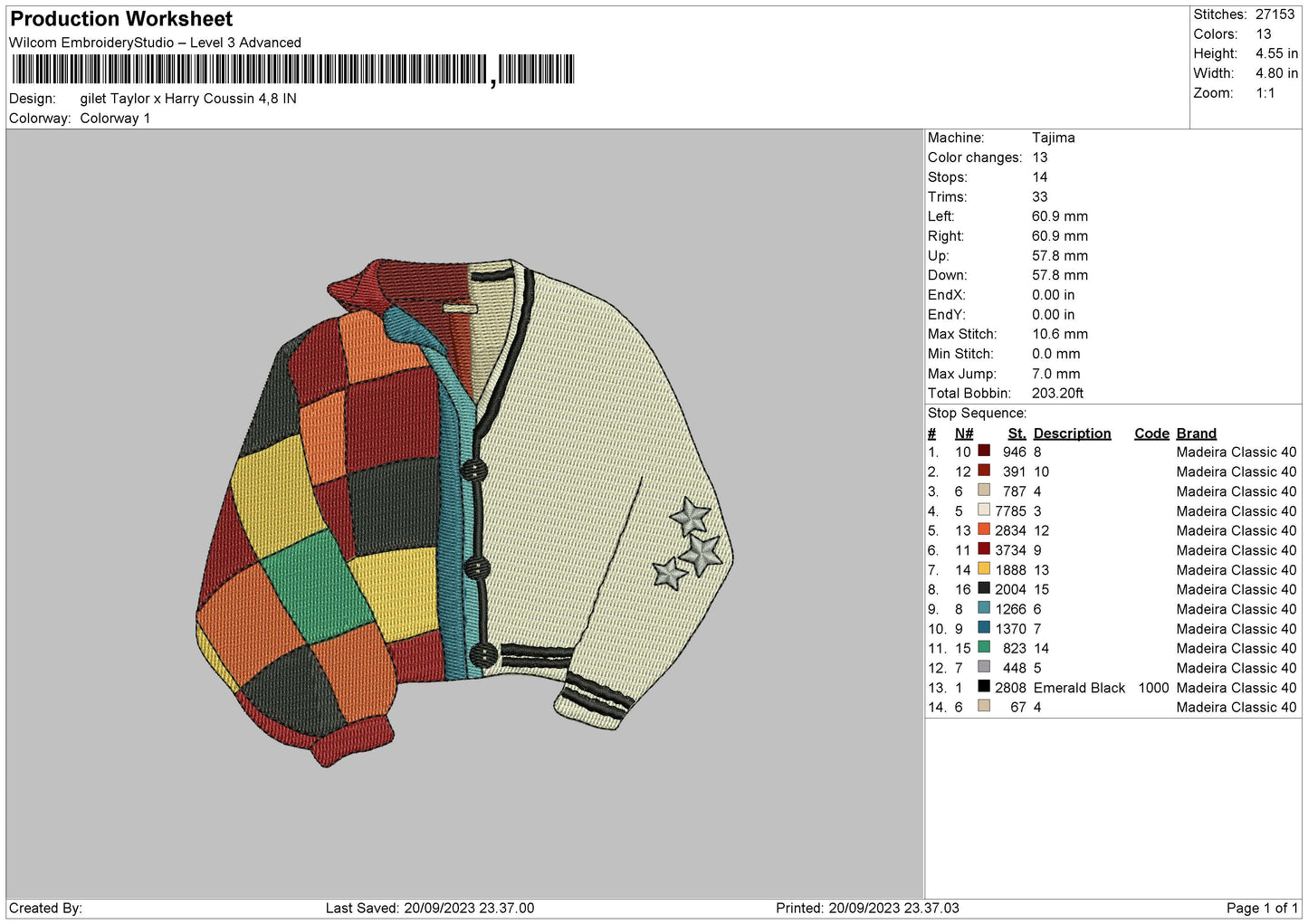Click the design name 'gilet Taylor x Harry Coussin 4,8 IN'
Image resolution: width=1308 pixels, height=924 pixels.
(188, 99)
